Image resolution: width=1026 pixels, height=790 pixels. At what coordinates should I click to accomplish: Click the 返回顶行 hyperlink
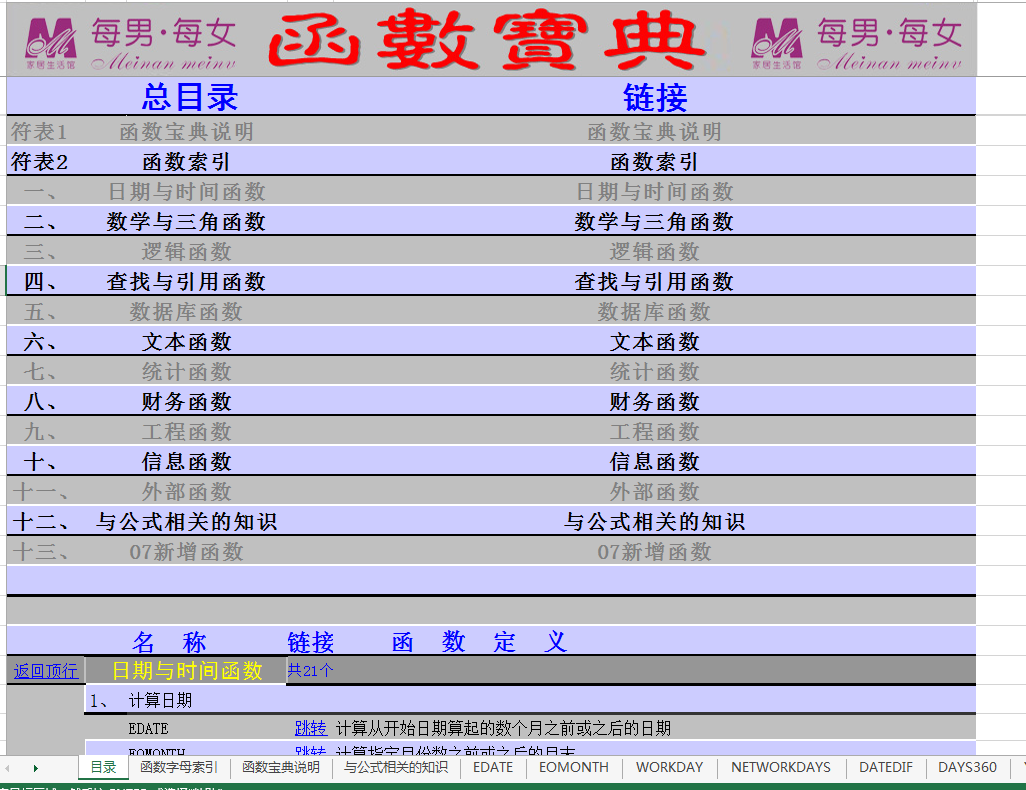(x=45, y=671)
